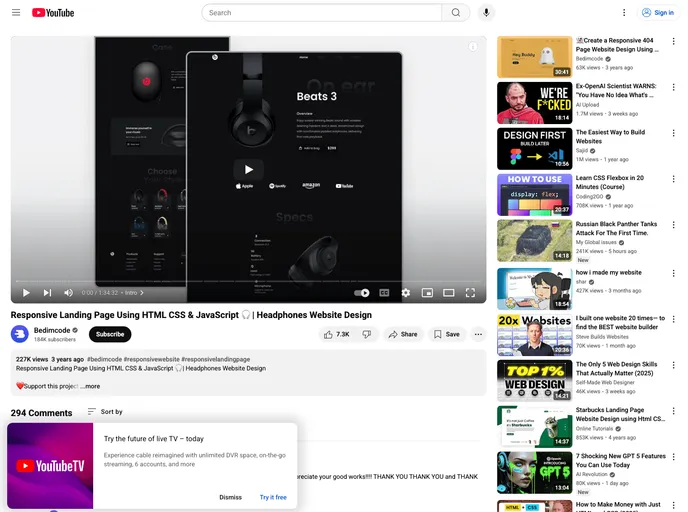Viewport: 688px width, 512px height.
Task: Sign in to YouTube
Action: [x=658, y=13]
